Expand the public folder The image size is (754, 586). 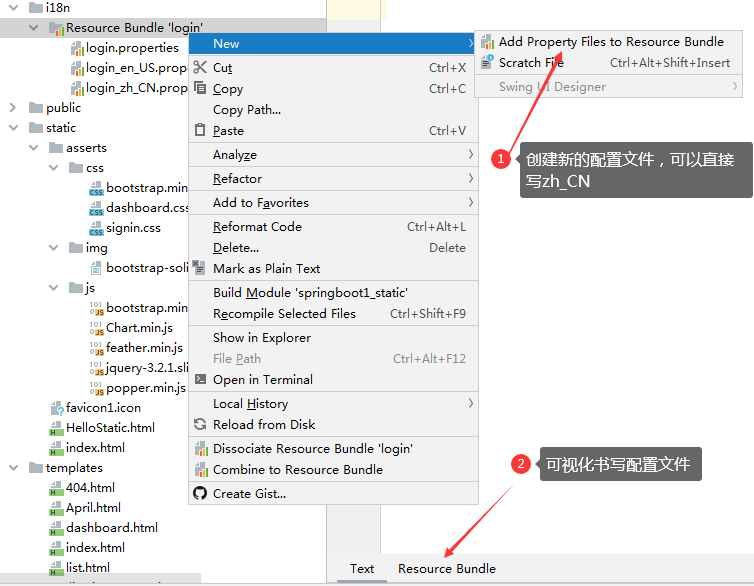(13, 108)
